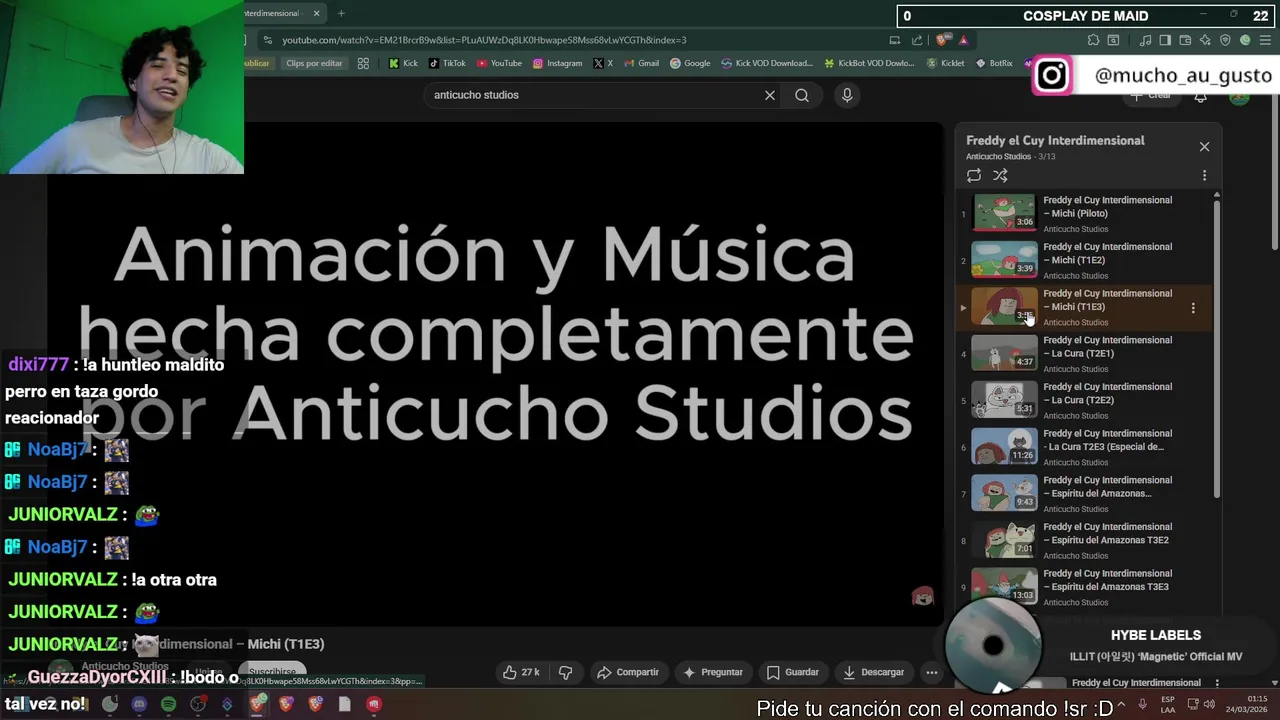
Task: Click the Guardar save button
Action: 793,672
